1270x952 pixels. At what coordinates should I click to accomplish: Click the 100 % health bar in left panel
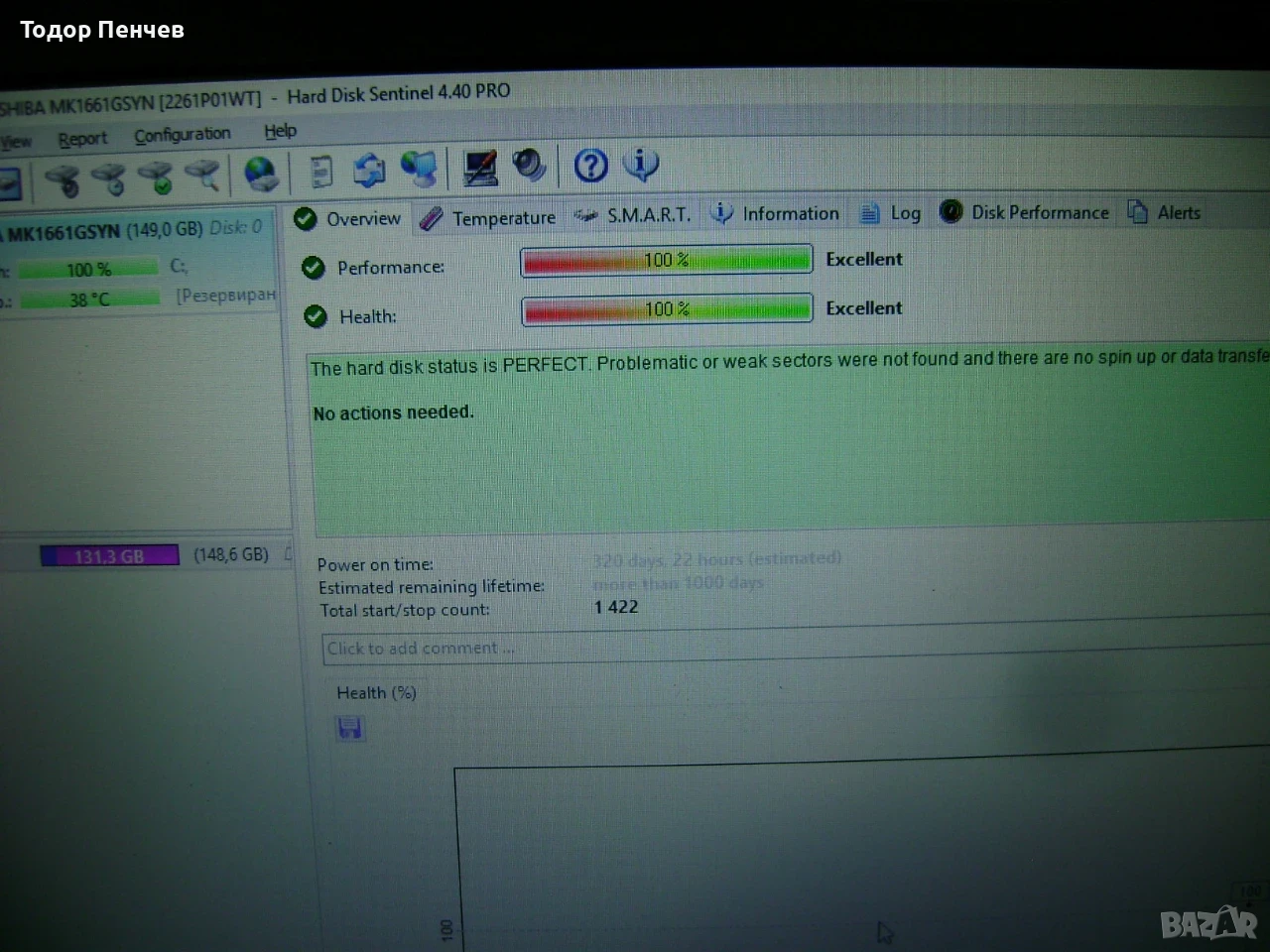point(88,269)
